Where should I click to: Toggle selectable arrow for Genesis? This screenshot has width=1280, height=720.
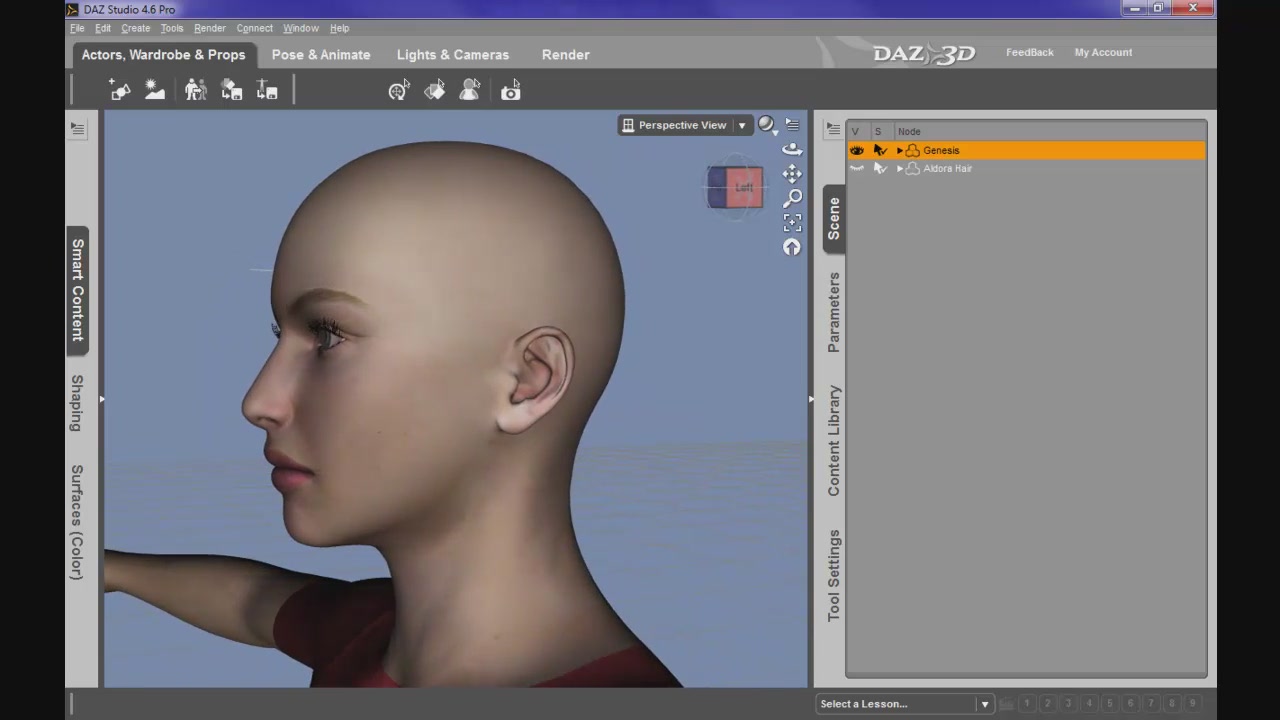click(880, 150)
